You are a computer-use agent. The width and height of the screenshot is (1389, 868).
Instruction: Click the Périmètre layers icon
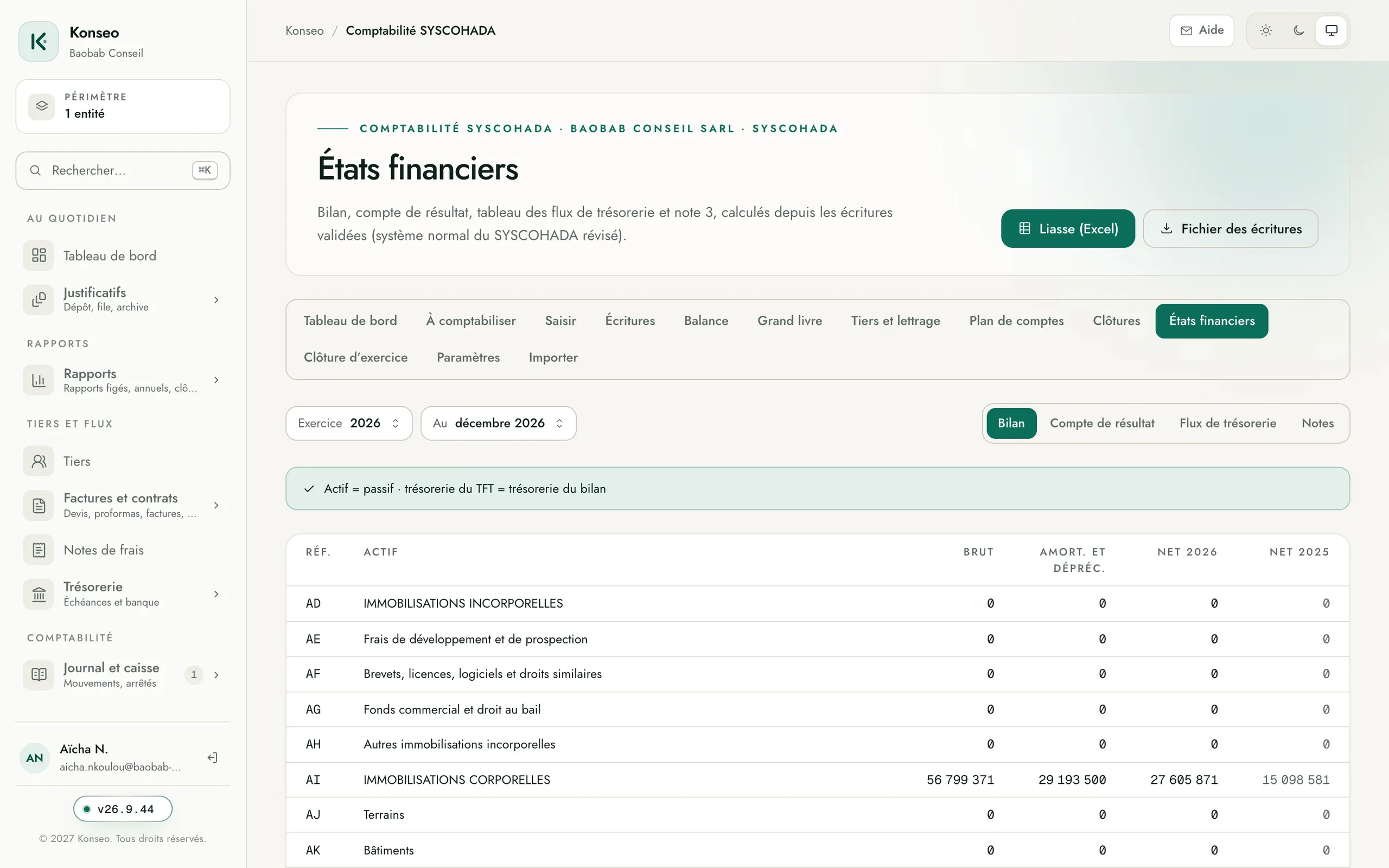pos(41,106)
